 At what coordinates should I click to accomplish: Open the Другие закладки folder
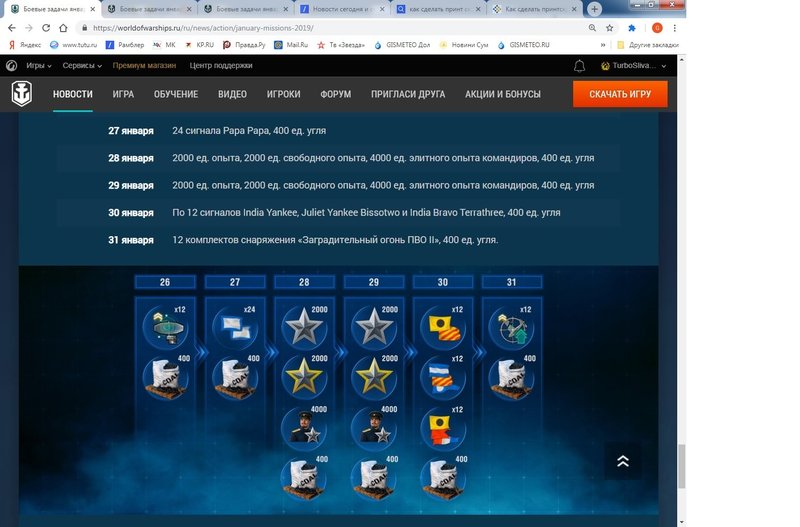click(647, 45)
